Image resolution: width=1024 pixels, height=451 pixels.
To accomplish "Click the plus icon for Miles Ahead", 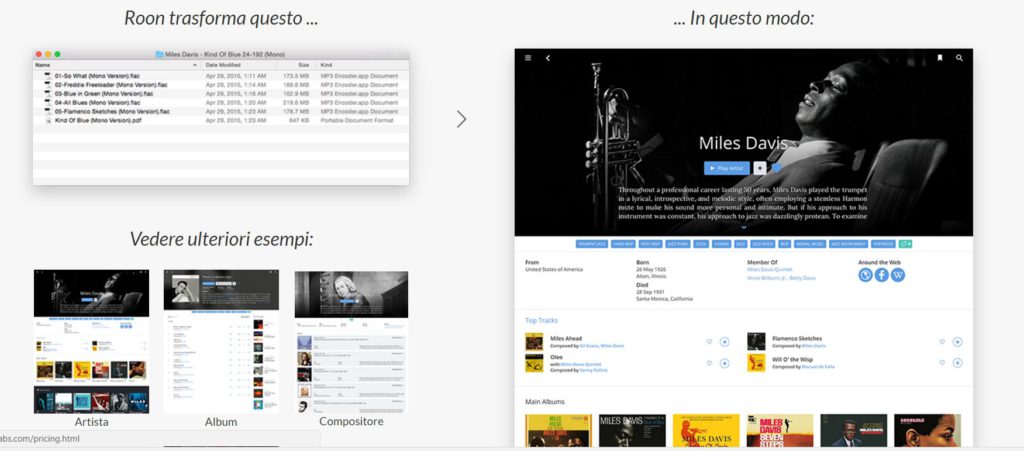I will point(724,342).
